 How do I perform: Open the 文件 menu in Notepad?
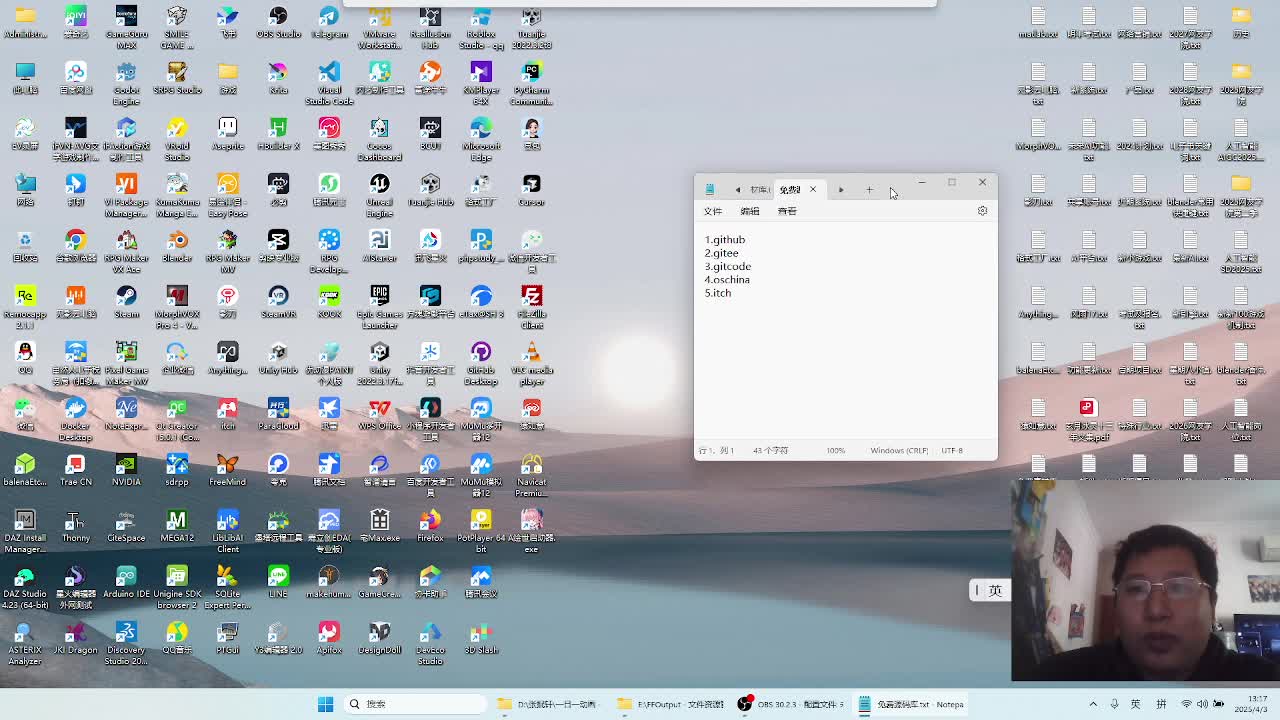click(713, 211)
